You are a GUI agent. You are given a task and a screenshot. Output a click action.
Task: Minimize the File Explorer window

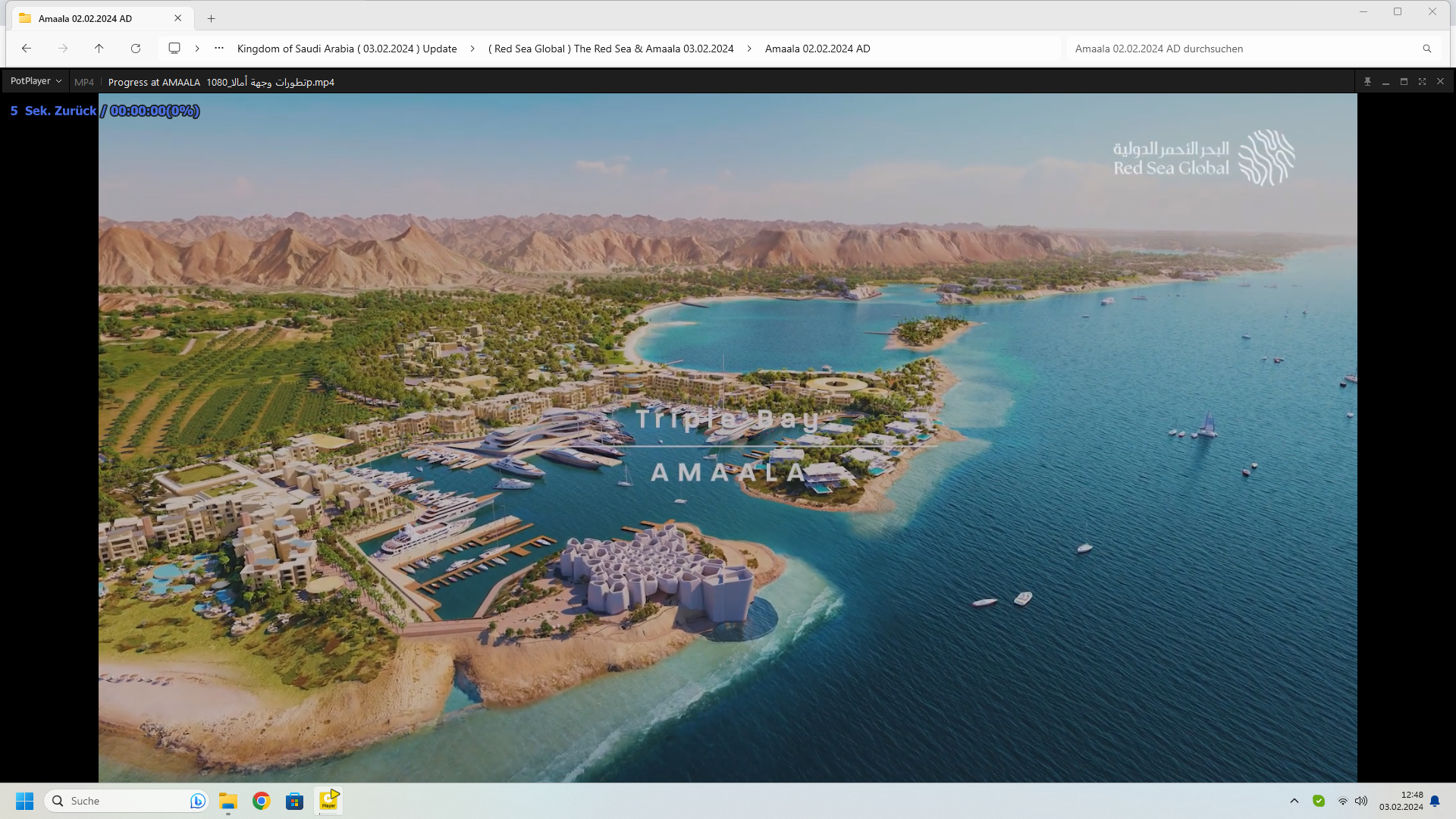coord(1363,11)
